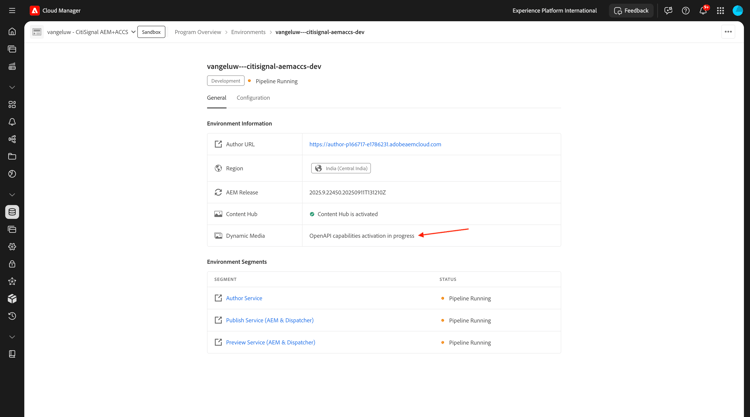Image resolution: width=750 pixels, height=417 pixels.
Task: Switch to the Configuration tab
Action: 253,98
